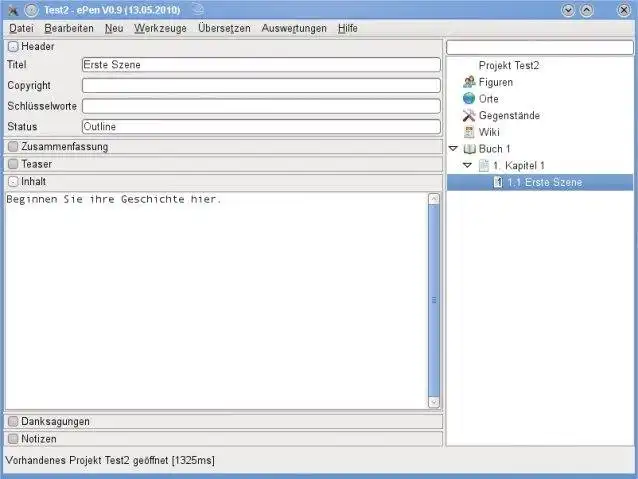Click the Schlüsselworte input field
638x479 pixels.
(x=261, y=106)
